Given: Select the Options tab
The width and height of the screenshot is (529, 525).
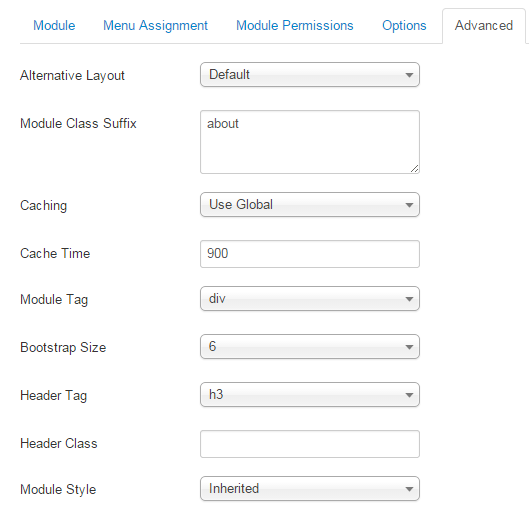Looking at the screenshot, I should tap(404, 26).
